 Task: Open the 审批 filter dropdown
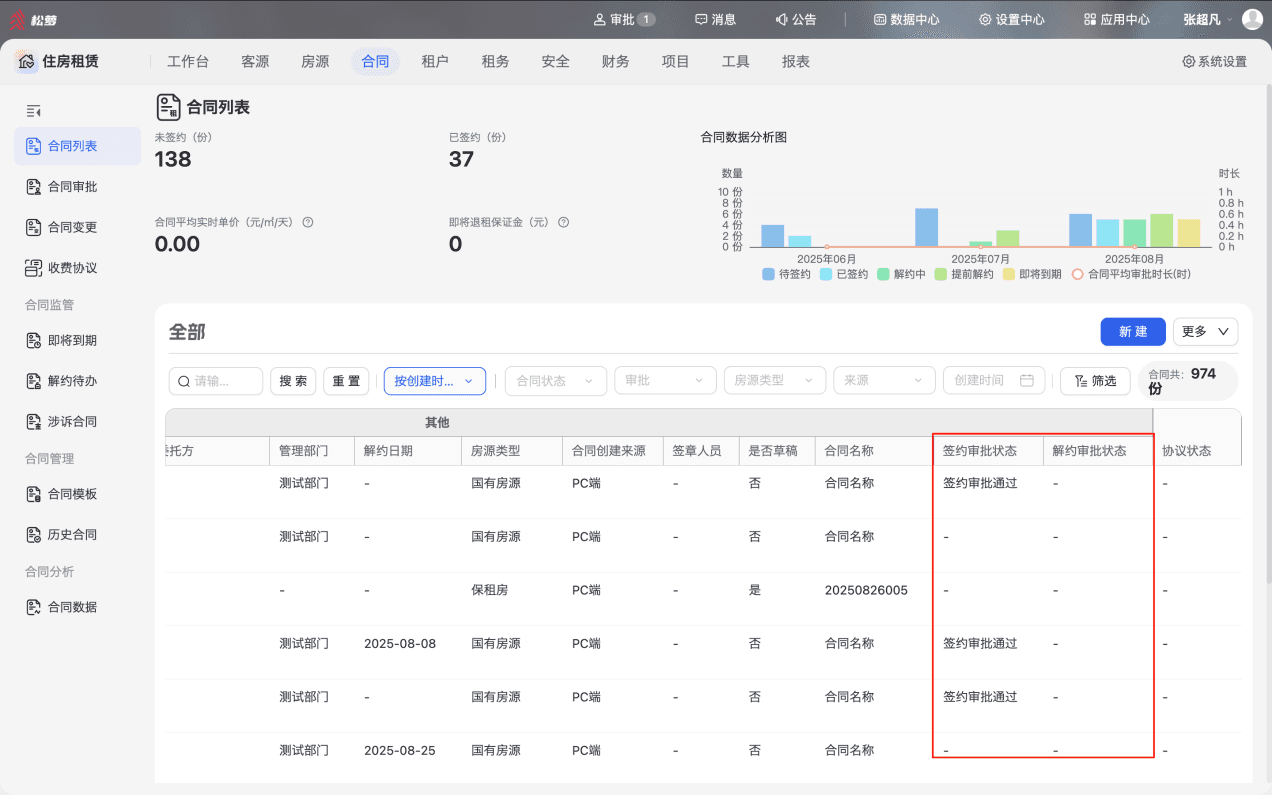tap(666, 381)
